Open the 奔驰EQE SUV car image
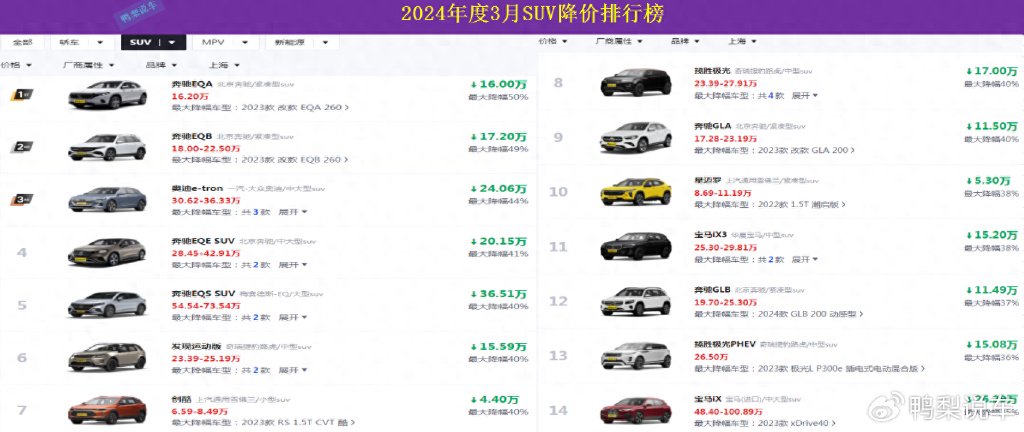 click(x=107, y=252)
